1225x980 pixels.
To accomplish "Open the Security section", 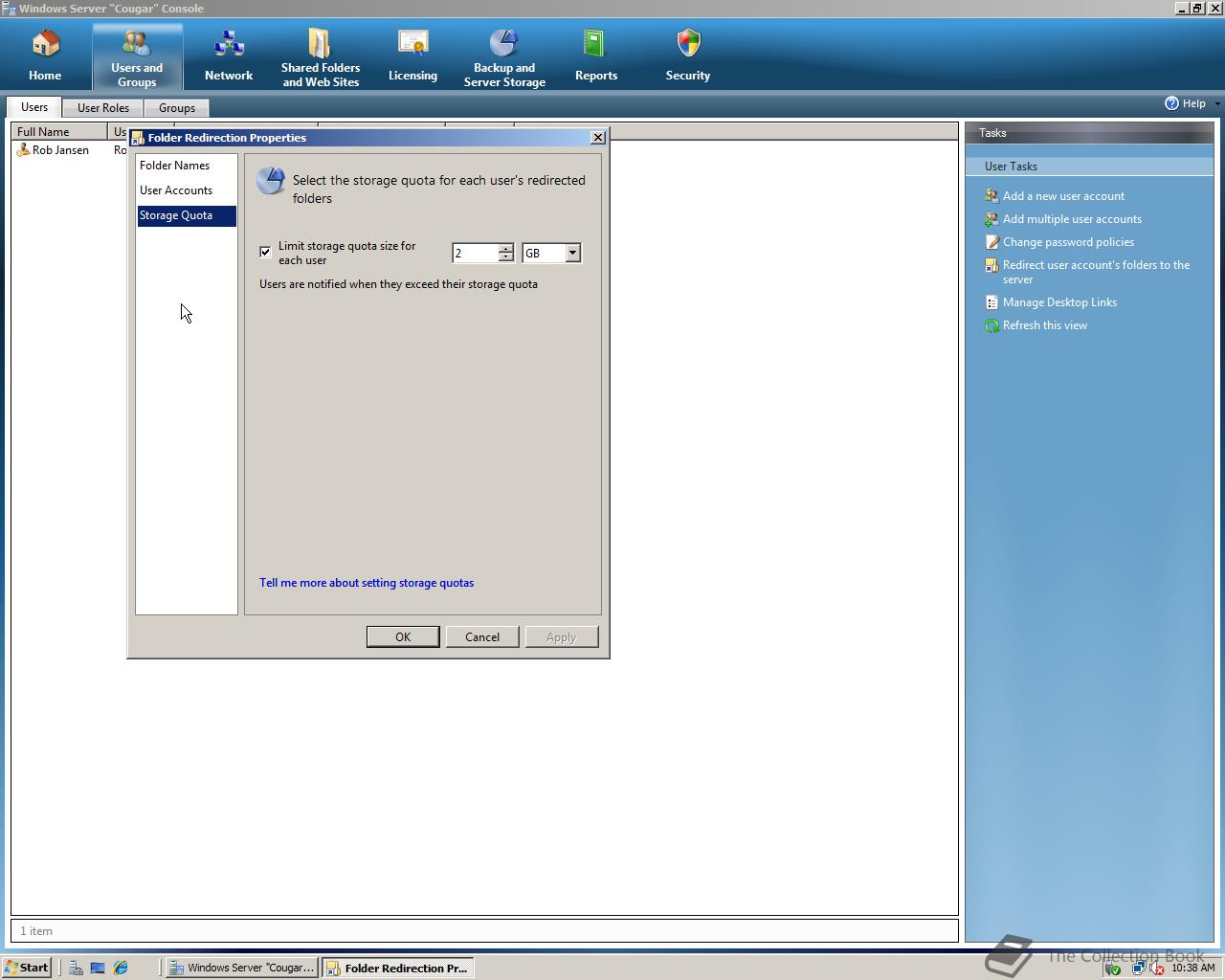I will coord(688,56).
